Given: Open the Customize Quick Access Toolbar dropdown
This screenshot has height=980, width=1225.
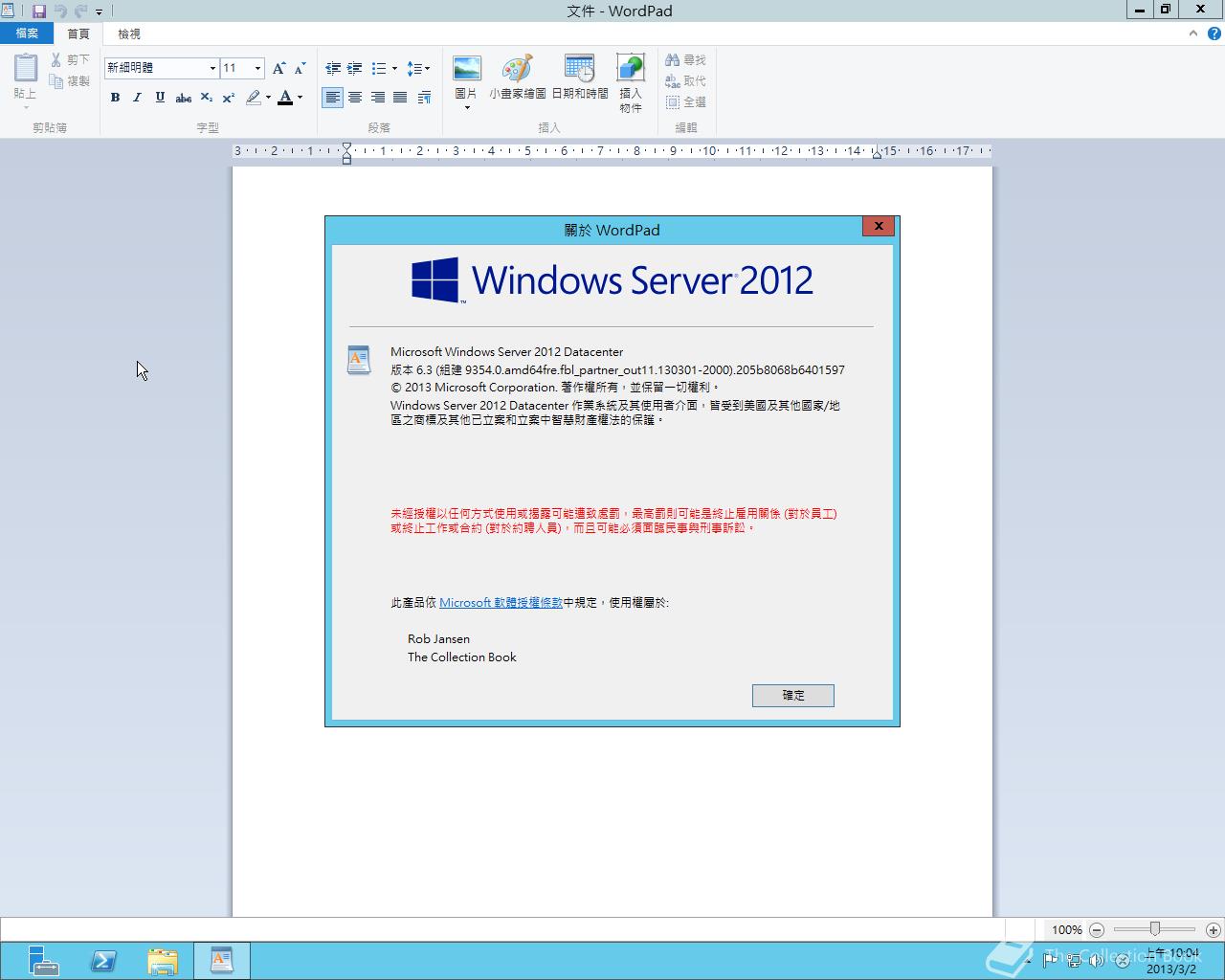Looking at the screenshot, I should pyautogui.click(x=99, y=12).
